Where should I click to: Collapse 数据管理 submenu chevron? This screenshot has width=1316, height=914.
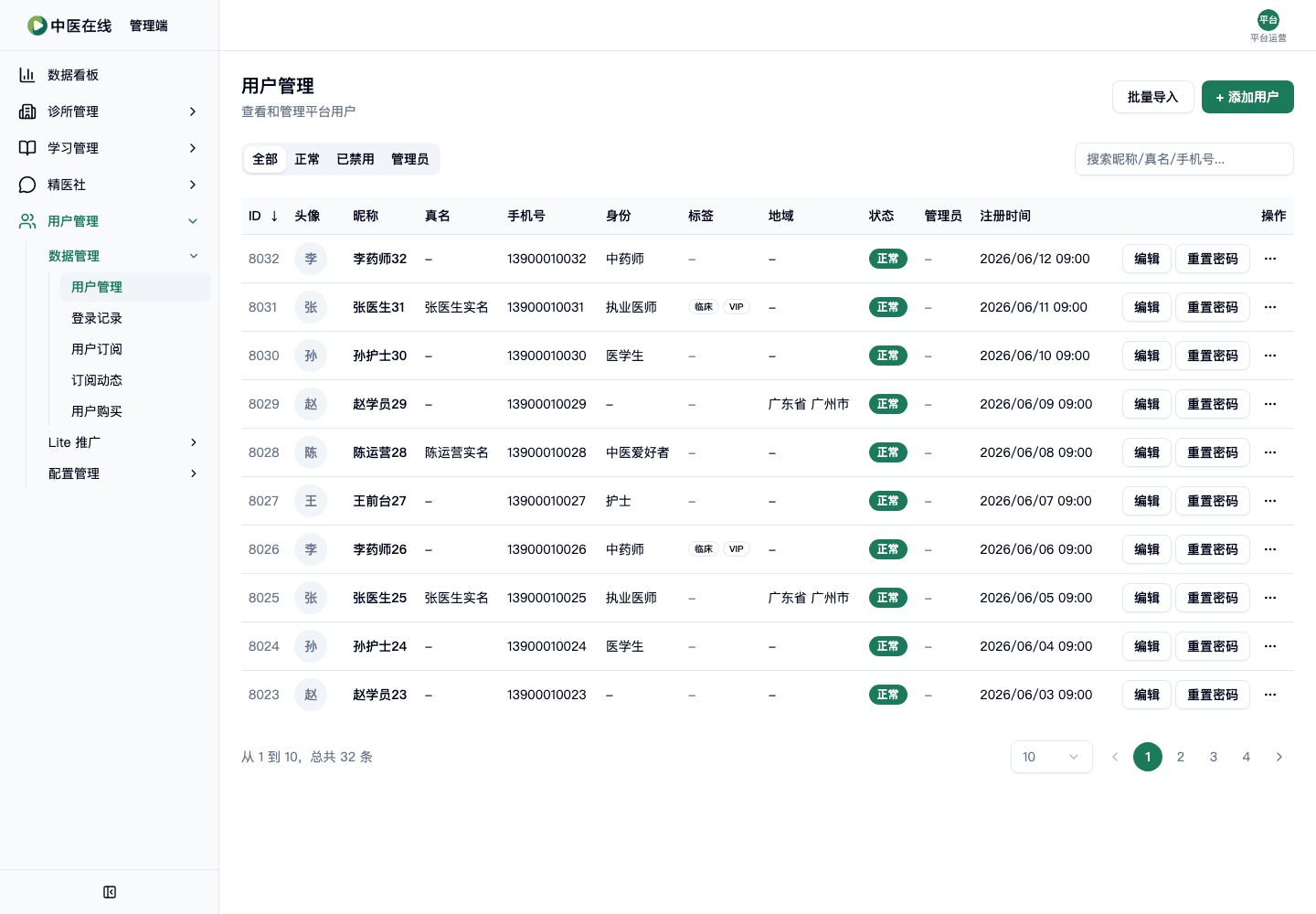tap(194, 256)
